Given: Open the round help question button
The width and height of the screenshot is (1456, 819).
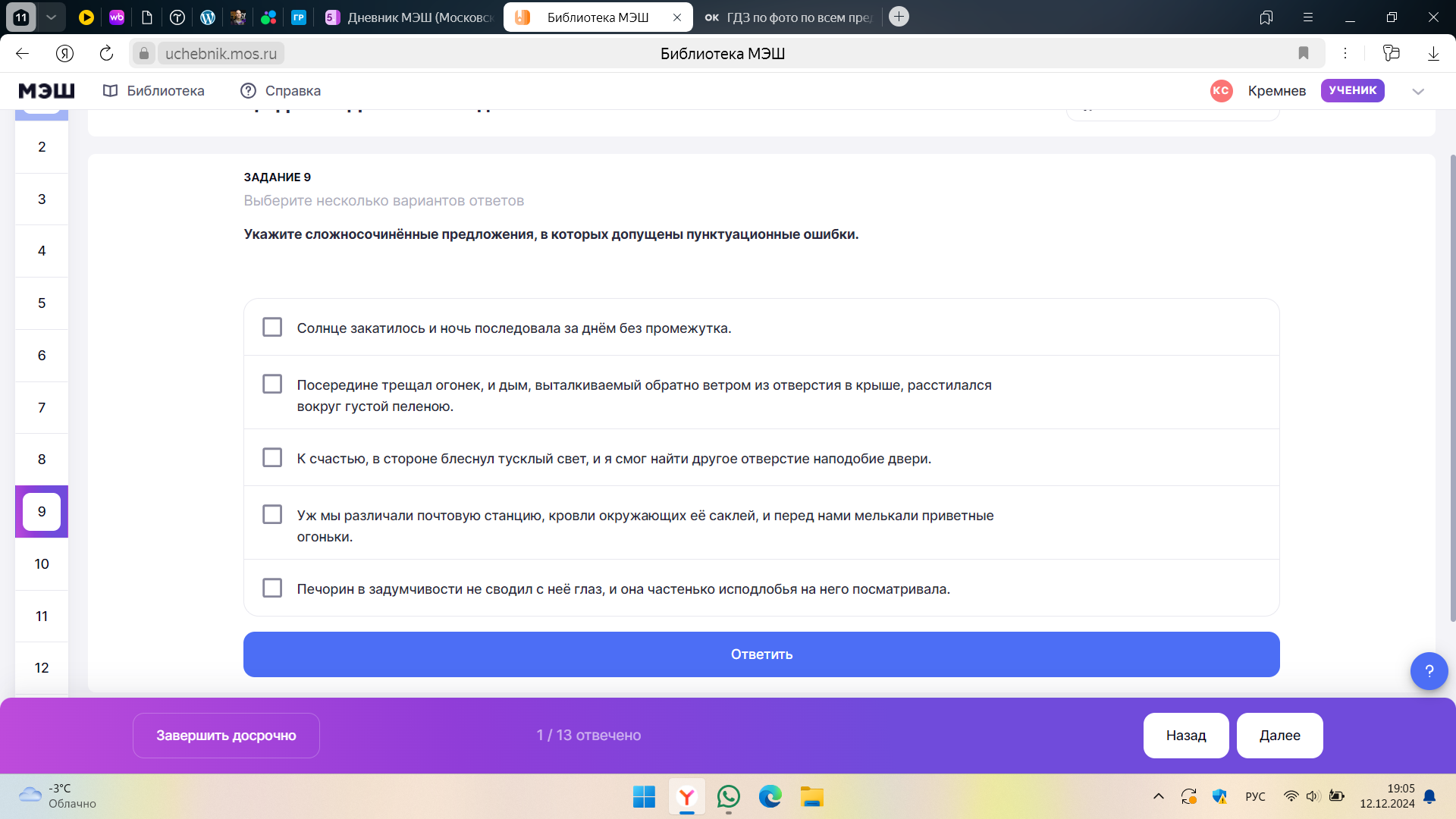Looking at the screenshot, I should coord(1429,671).
